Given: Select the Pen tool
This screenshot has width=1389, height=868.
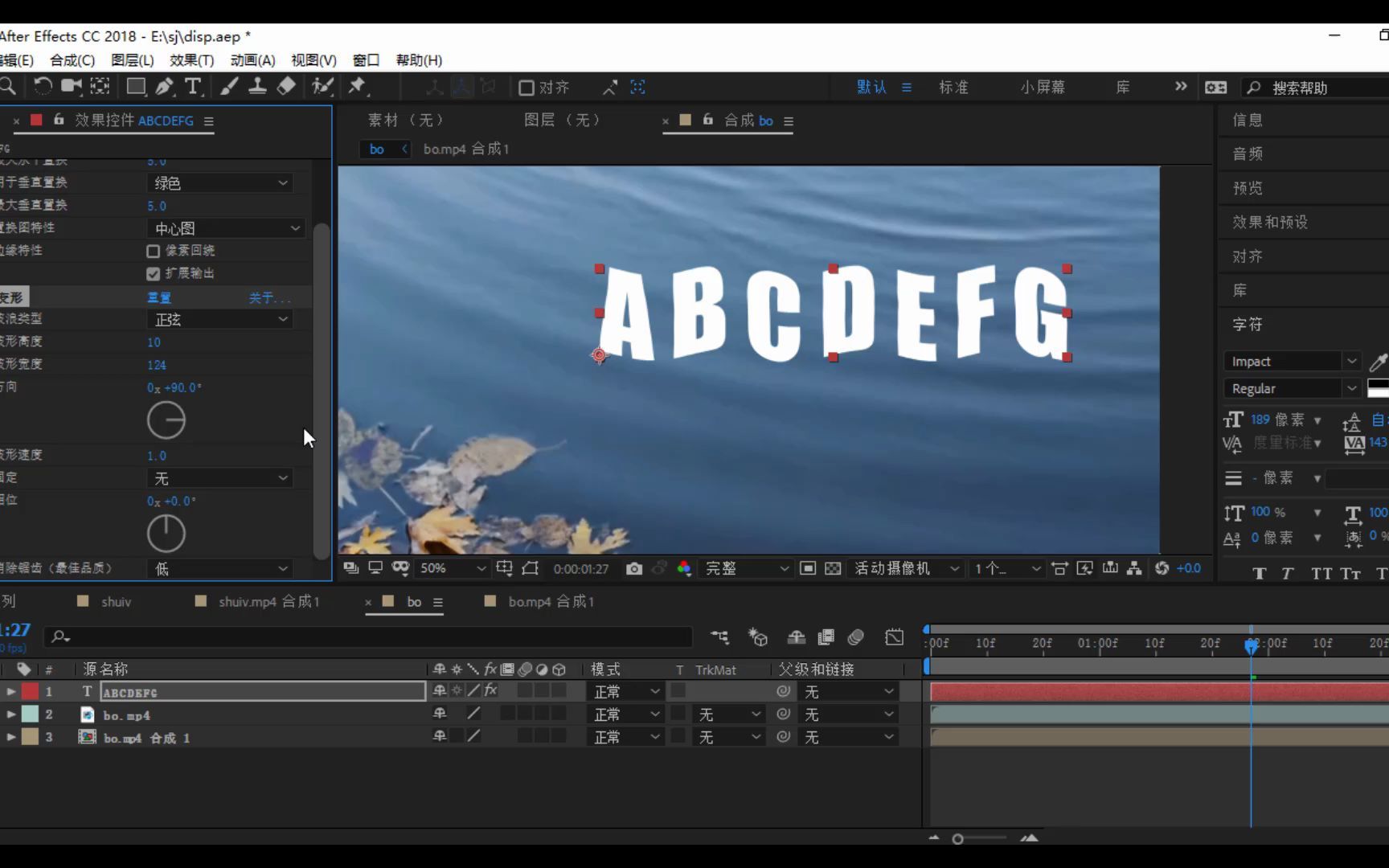Looking at the screenshot, I should (x=165, y=87).
